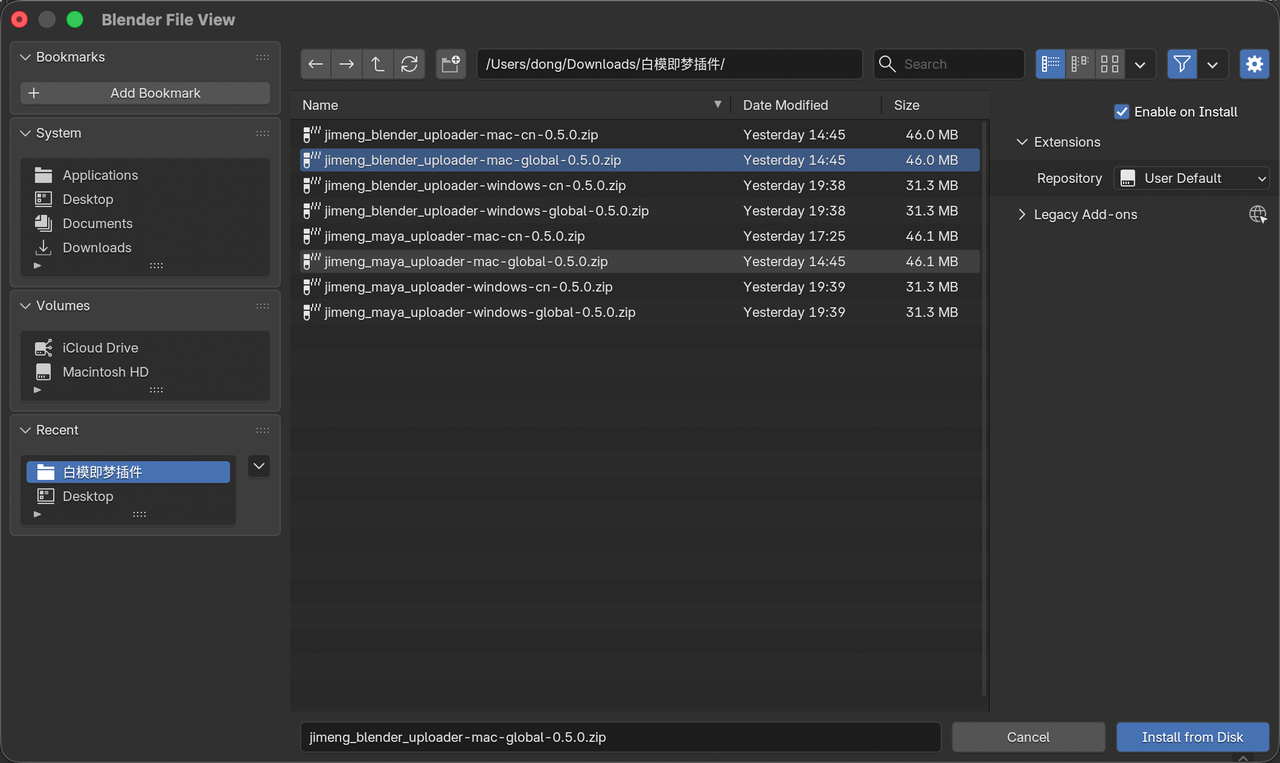1280x763 pixels.
Task: Select jimeng_maya_uploader-mac-cn-0.5.0.zip
Action: pos(640,236)
